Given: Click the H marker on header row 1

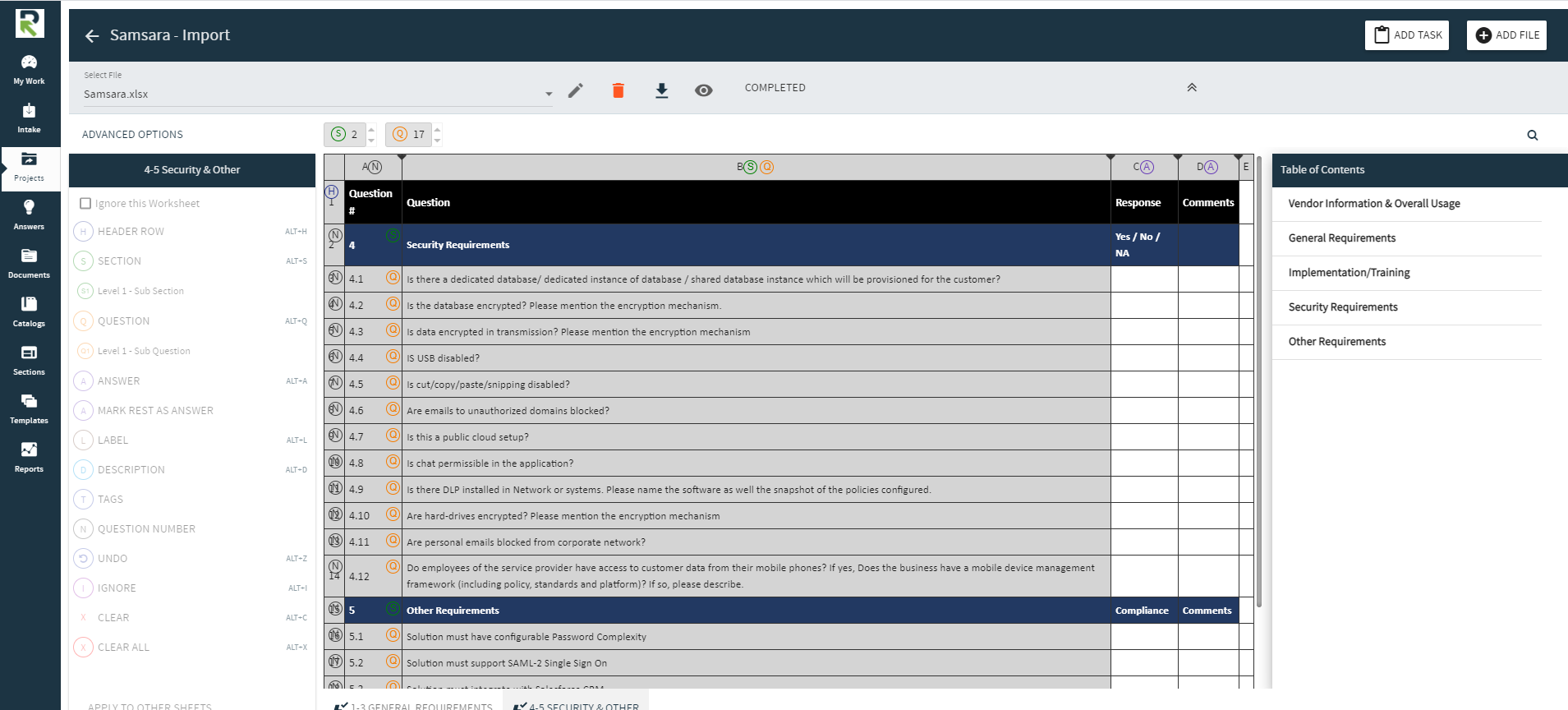Looking at the screenshot, I should pos(332,191).
